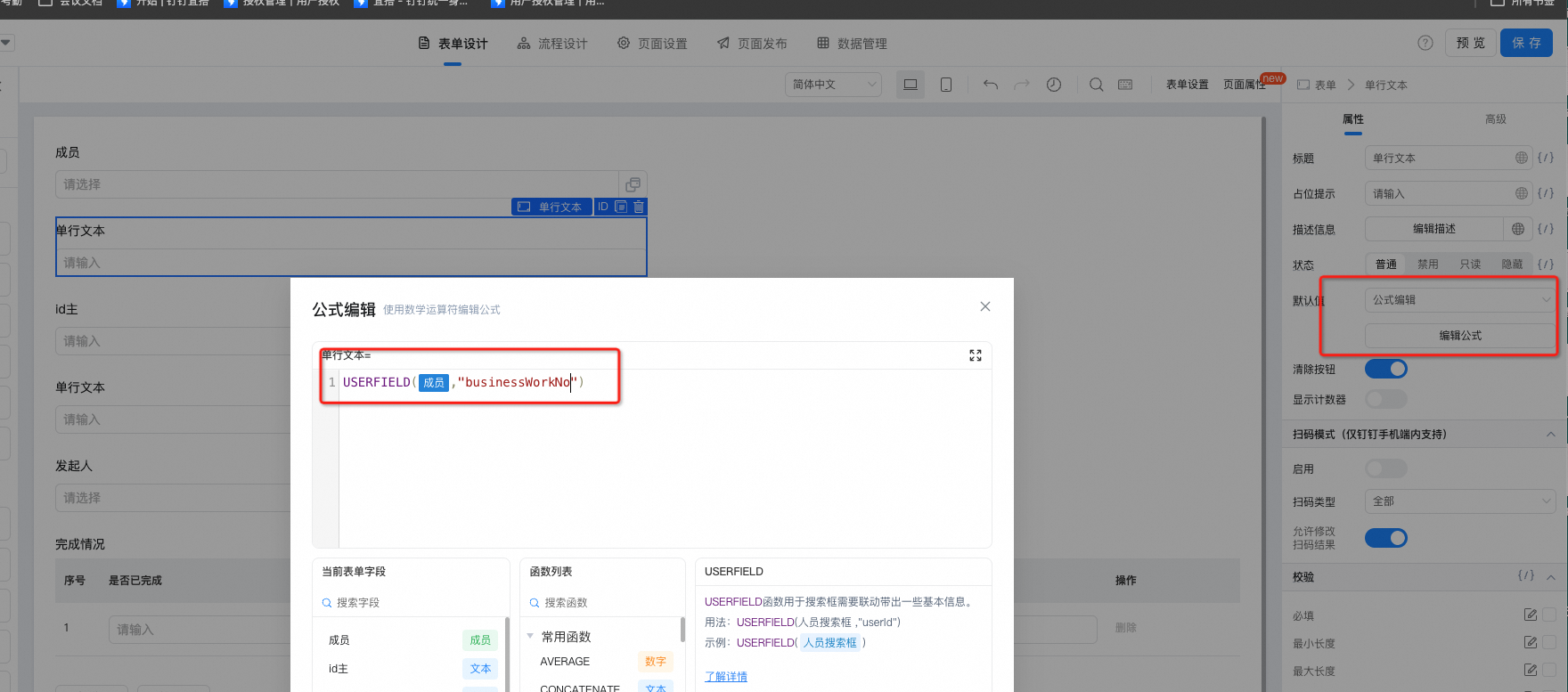This screenshot has width=1568, height=692.
Task: Click globe icon in 占位提示 field
Action: pos(1522,193)
